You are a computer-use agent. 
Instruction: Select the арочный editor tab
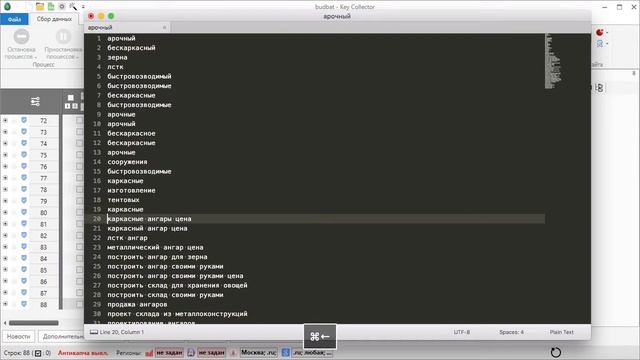click(x=127, y=27)
